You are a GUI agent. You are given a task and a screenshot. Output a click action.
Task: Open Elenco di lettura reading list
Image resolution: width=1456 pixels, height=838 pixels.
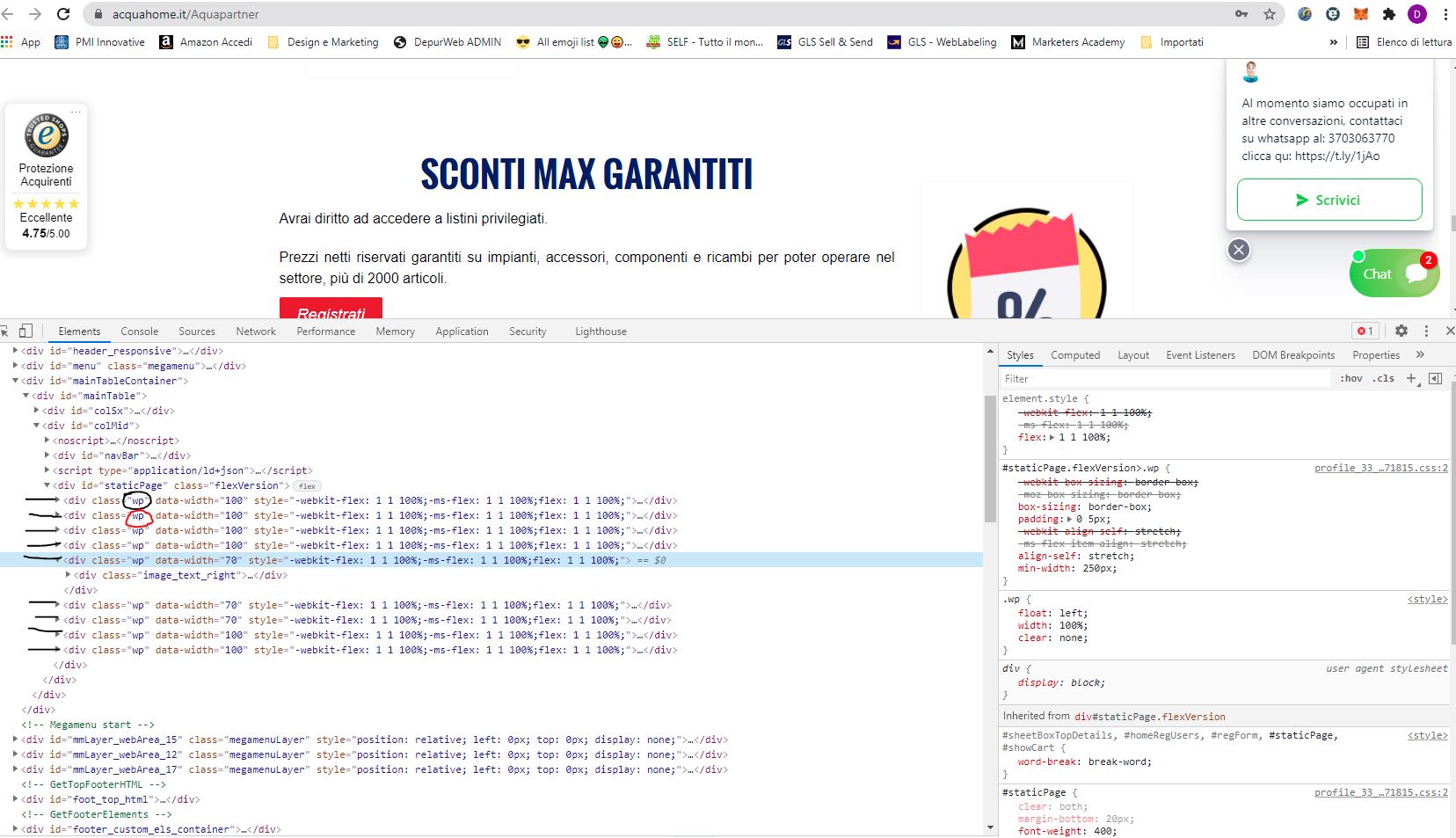(1404, 41)
